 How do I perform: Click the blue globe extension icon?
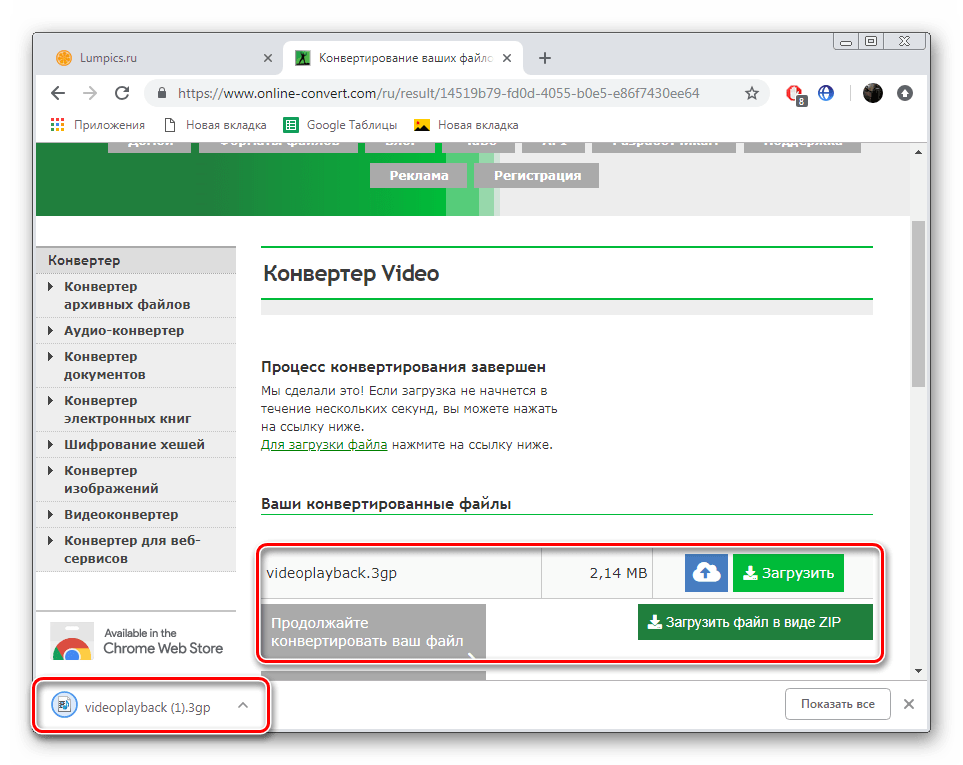pos(826,93)
